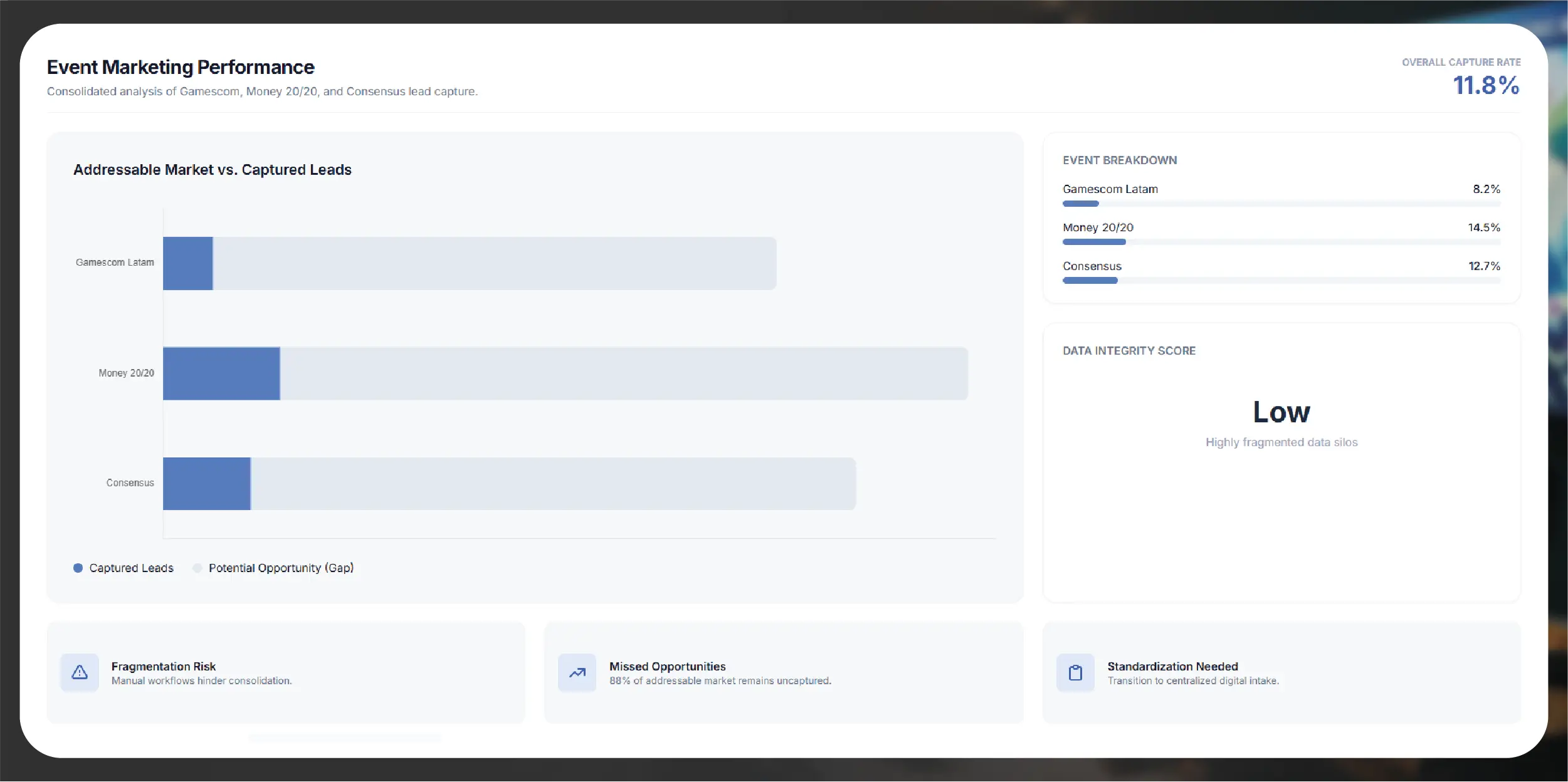The image size is (1568, 782).
Task: Click the Missed Opportunities trend arrow icon
Action: click(577, 672)
